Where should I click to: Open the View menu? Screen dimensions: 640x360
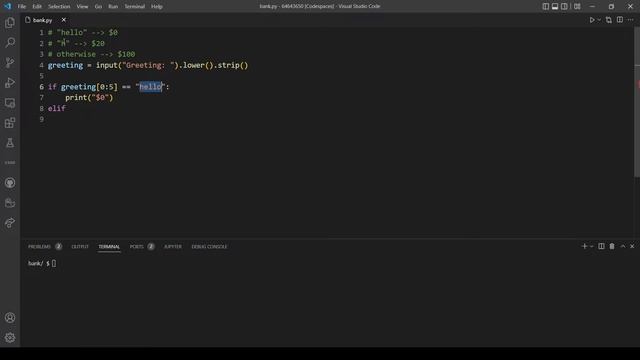82,7
